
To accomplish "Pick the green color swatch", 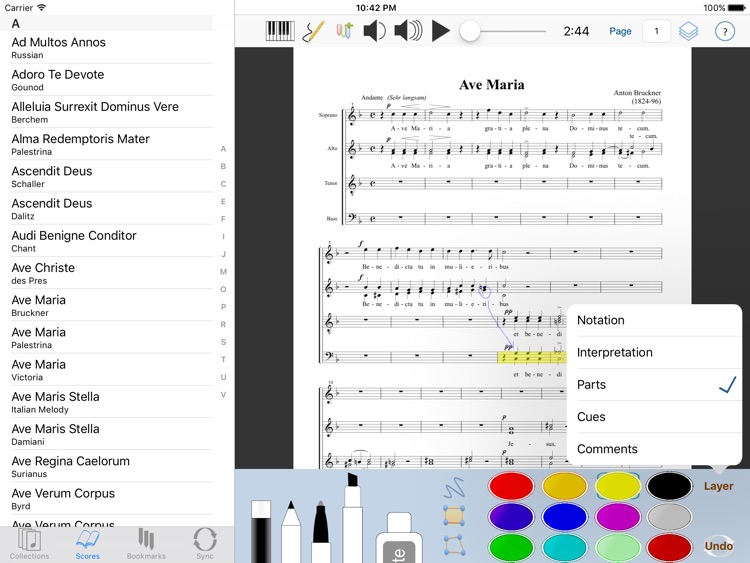I will pyautogui.click(x=511, y=548).
